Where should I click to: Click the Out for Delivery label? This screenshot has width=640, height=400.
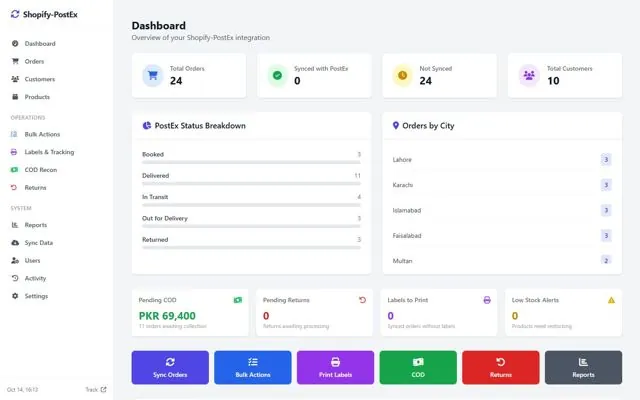pyautogui.click(x=165, y=218)
